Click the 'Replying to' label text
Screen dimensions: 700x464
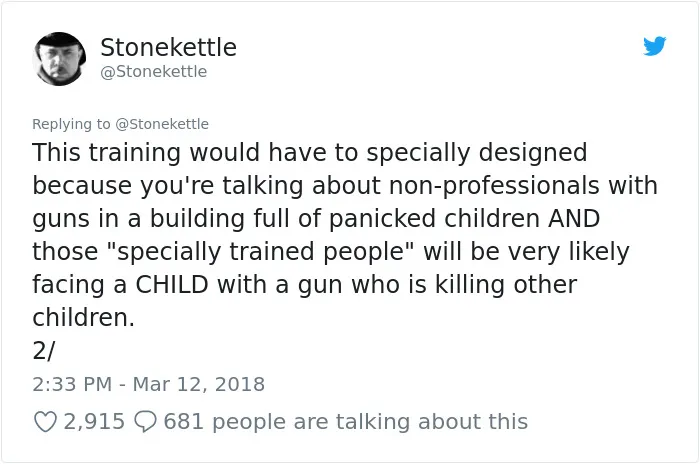pos(71,124)
